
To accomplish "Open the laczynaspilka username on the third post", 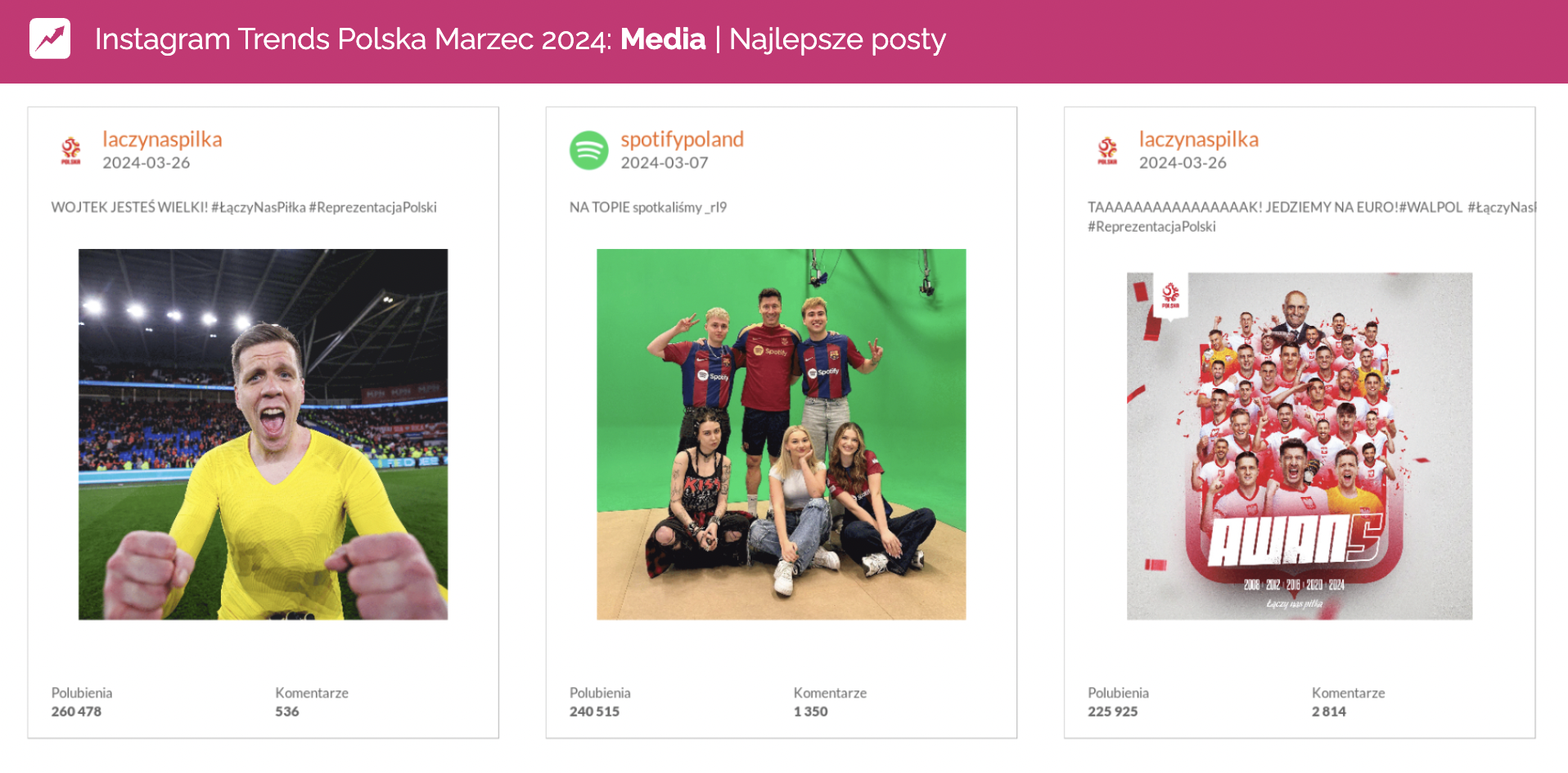I will click(x=1200, y=138).
